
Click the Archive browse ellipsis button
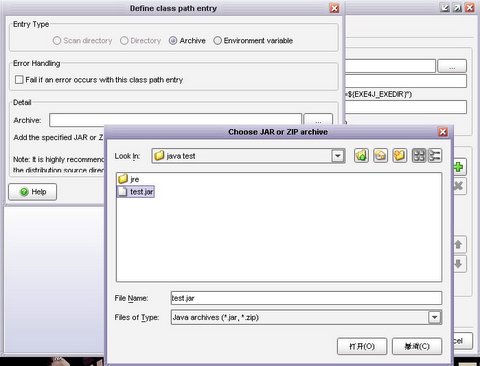click(x=318, y=120)
